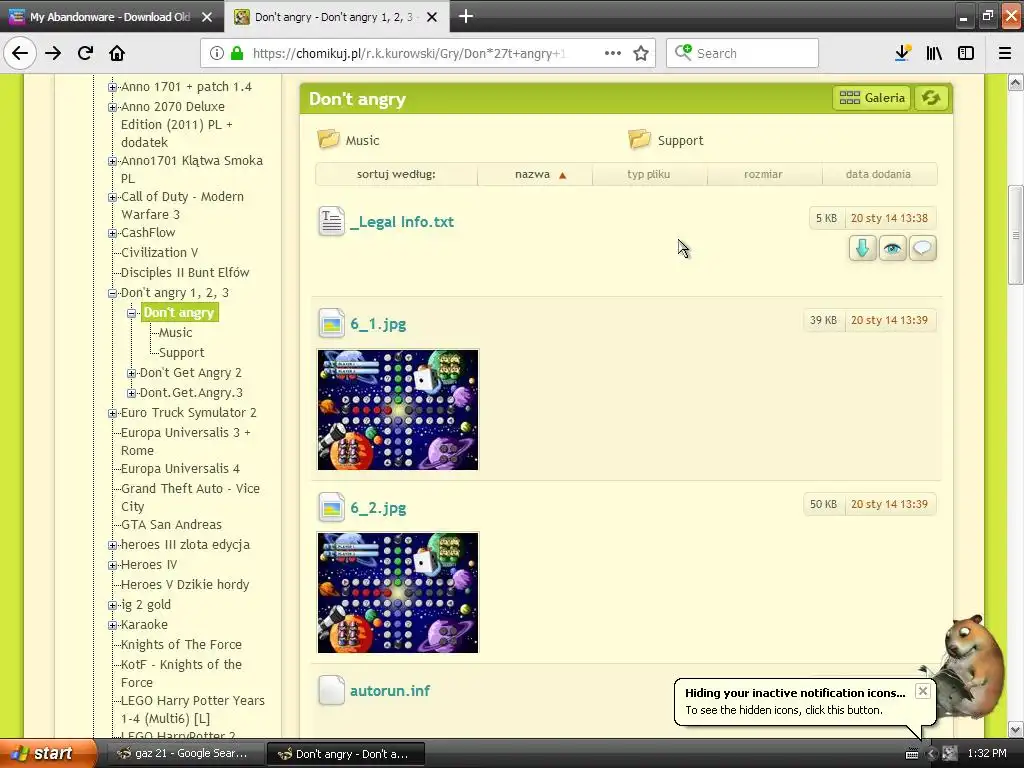Close the notification icons balloon
This screenshot has width=1024, height=768.
pos(922,691)
